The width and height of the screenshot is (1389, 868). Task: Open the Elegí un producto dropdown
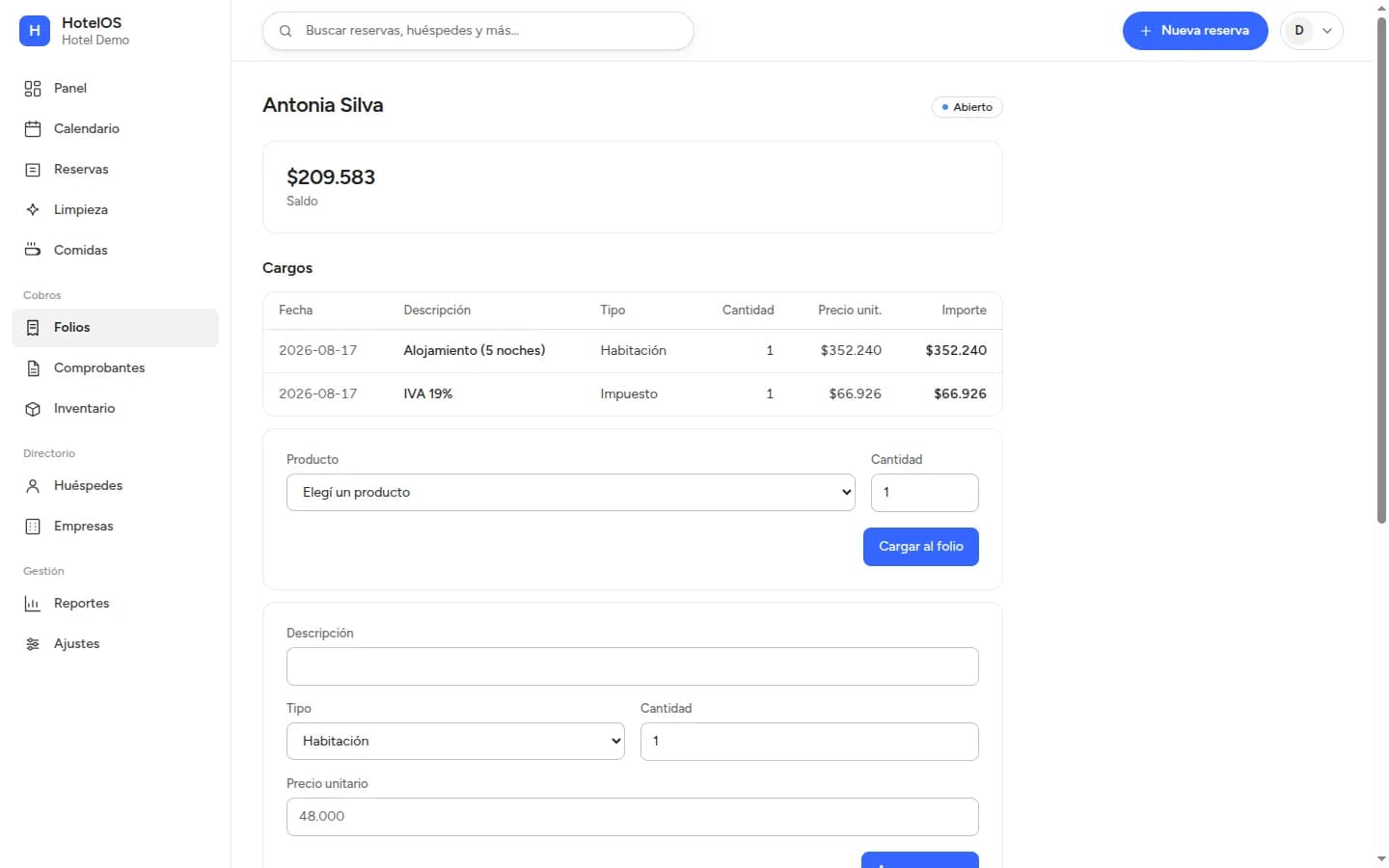tap(571, 492)
